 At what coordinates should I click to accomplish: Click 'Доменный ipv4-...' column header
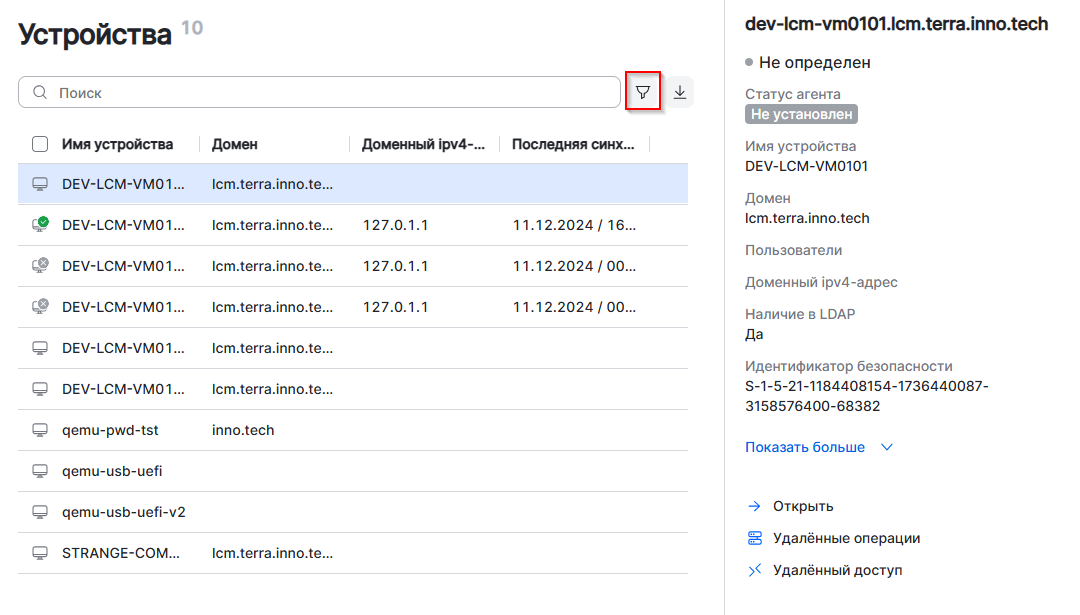[423, 144]
